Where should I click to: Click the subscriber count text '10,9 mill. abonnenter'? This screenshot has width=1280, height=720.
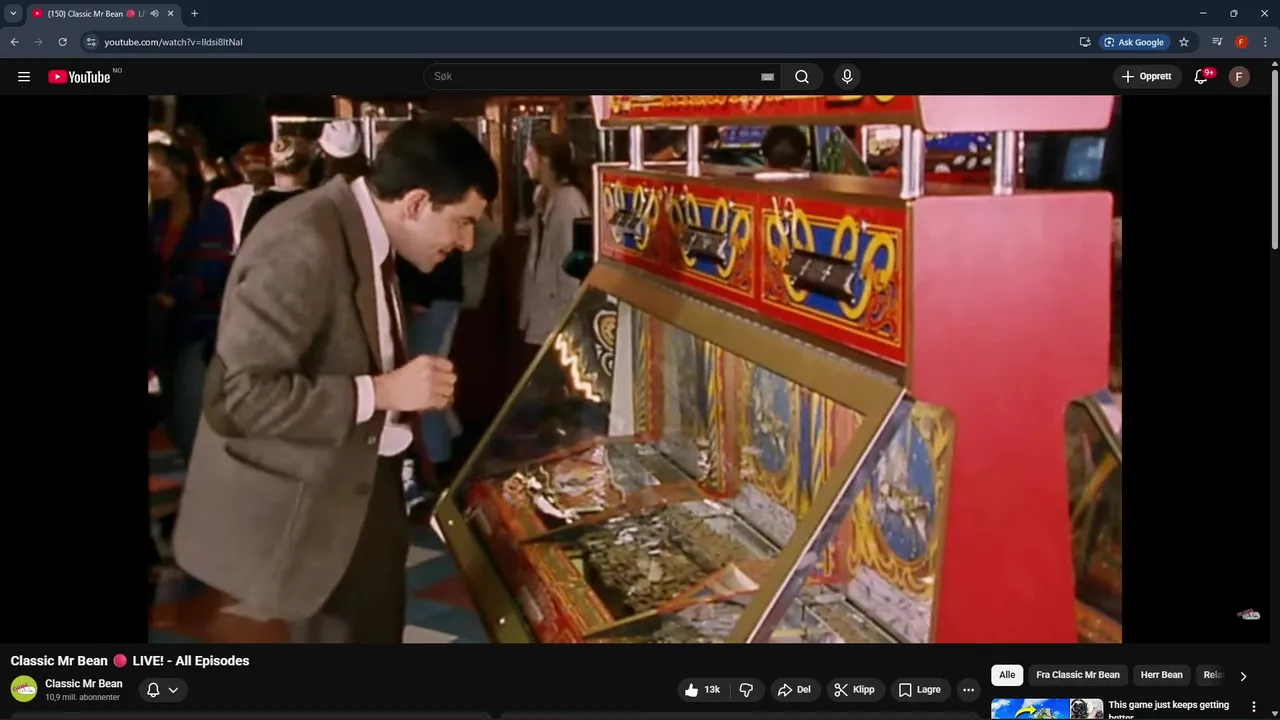tap(82, 697)
